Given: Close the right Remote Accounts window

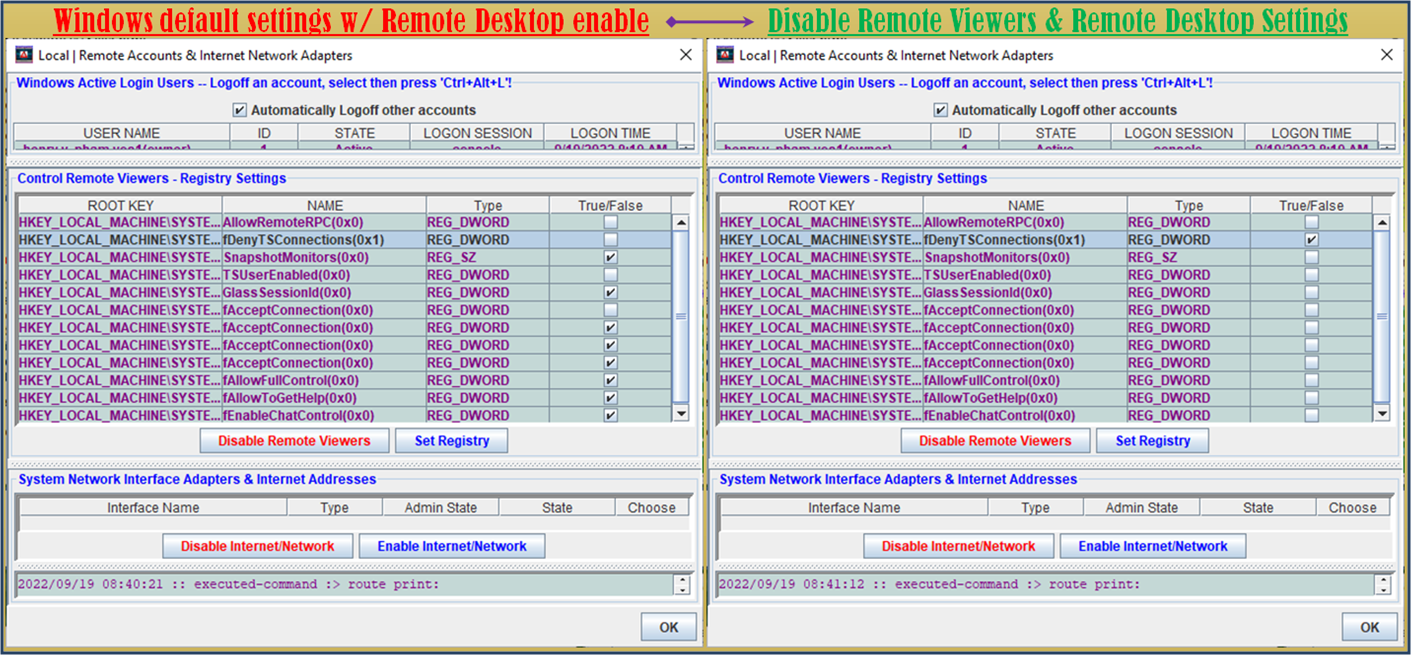Looking at the screenshot, I should point(1386,55).
